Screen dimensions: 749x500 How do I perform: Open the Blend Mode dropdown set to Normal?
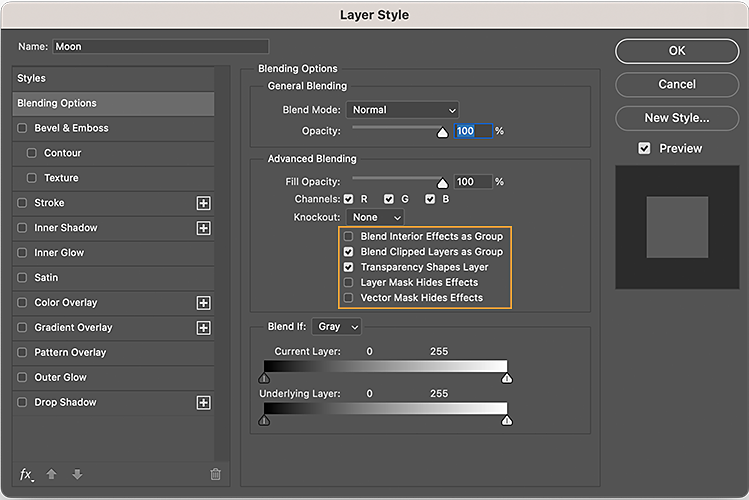click(402, 110)
